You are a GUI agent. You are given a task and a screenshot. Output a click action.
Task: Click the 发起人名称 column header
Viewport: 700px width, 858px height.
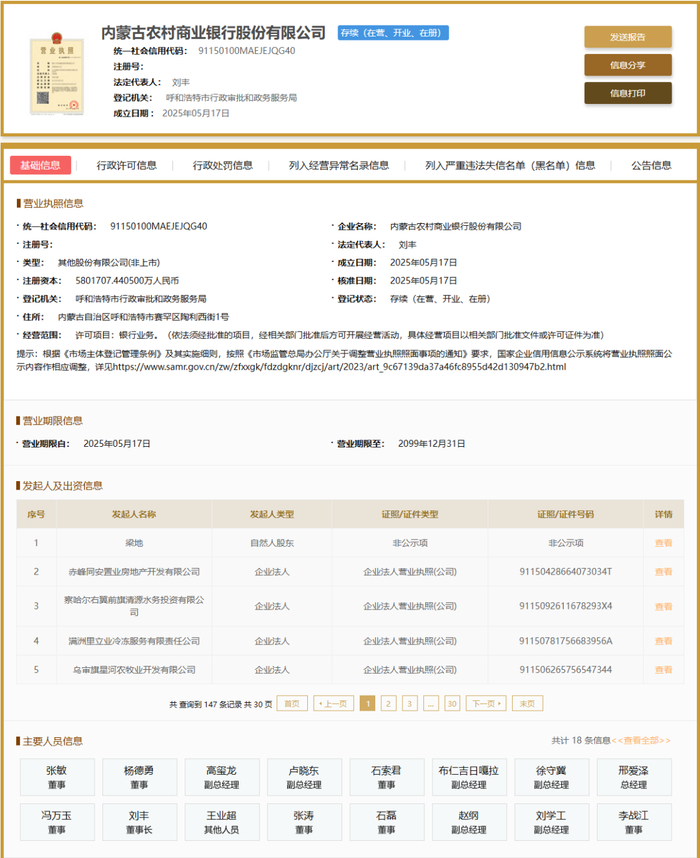[x=134, y=514]
